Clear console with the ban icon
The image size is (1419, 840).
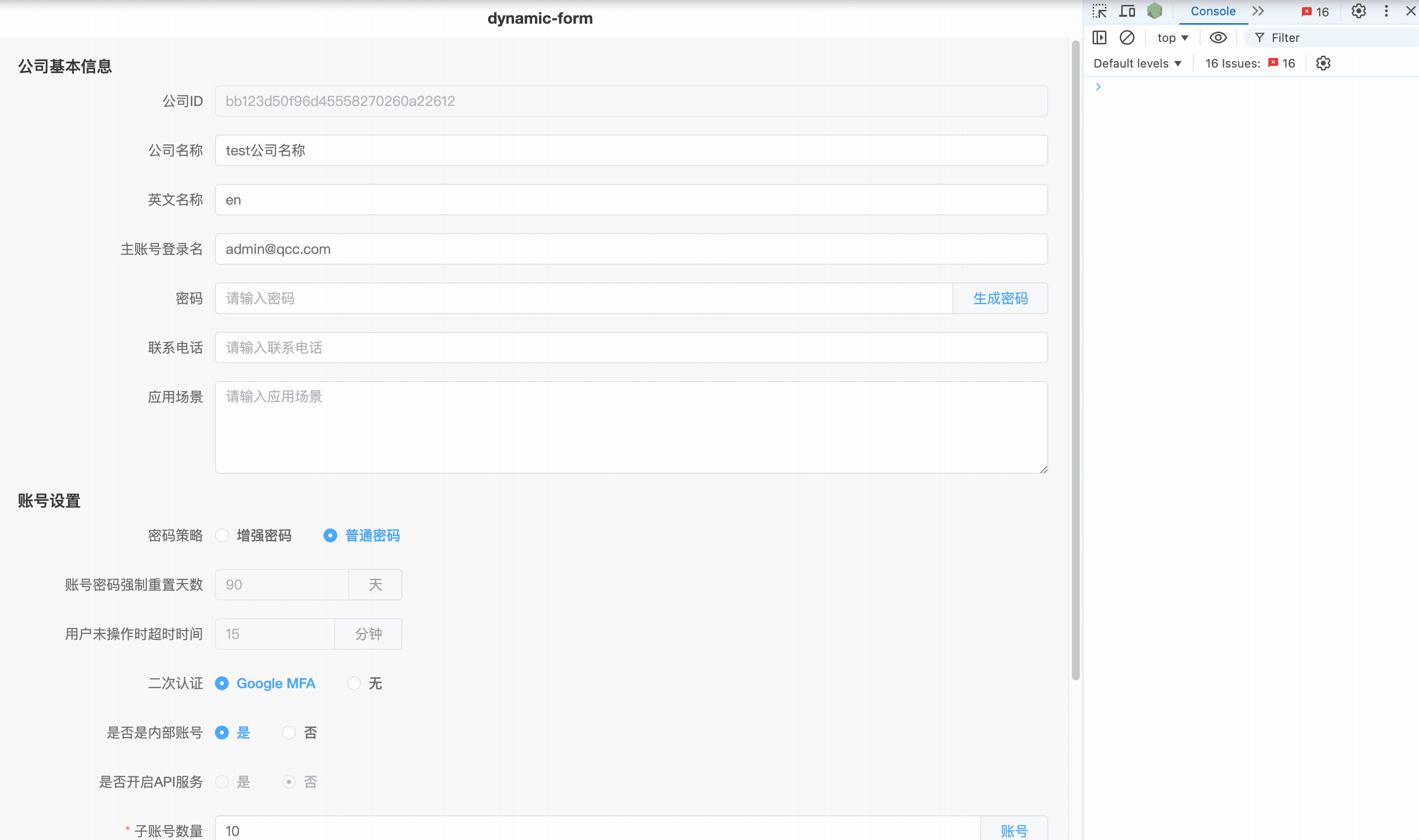point(1127,38)
